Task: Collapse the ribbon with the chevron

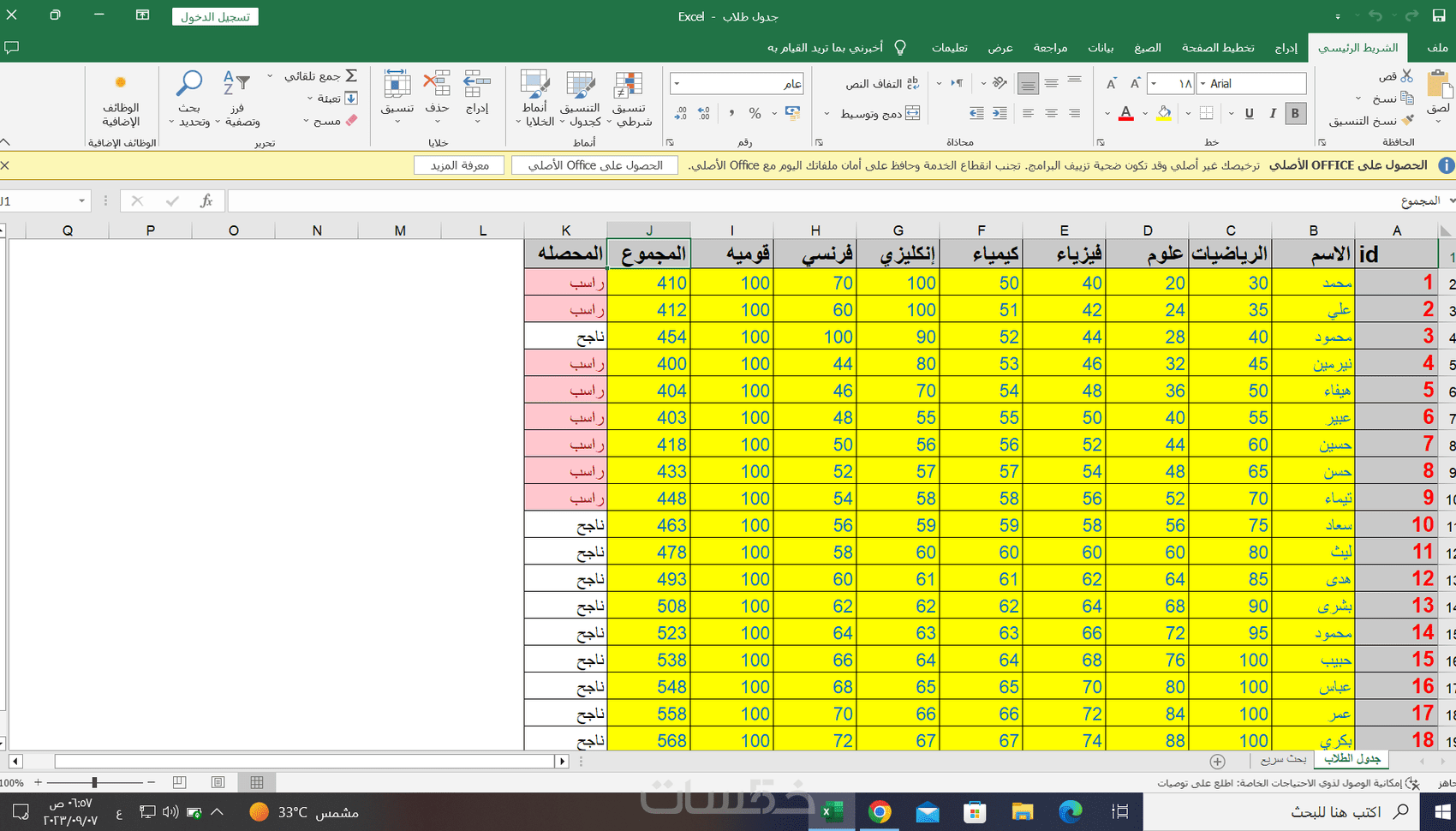Action: click(5, 142)
